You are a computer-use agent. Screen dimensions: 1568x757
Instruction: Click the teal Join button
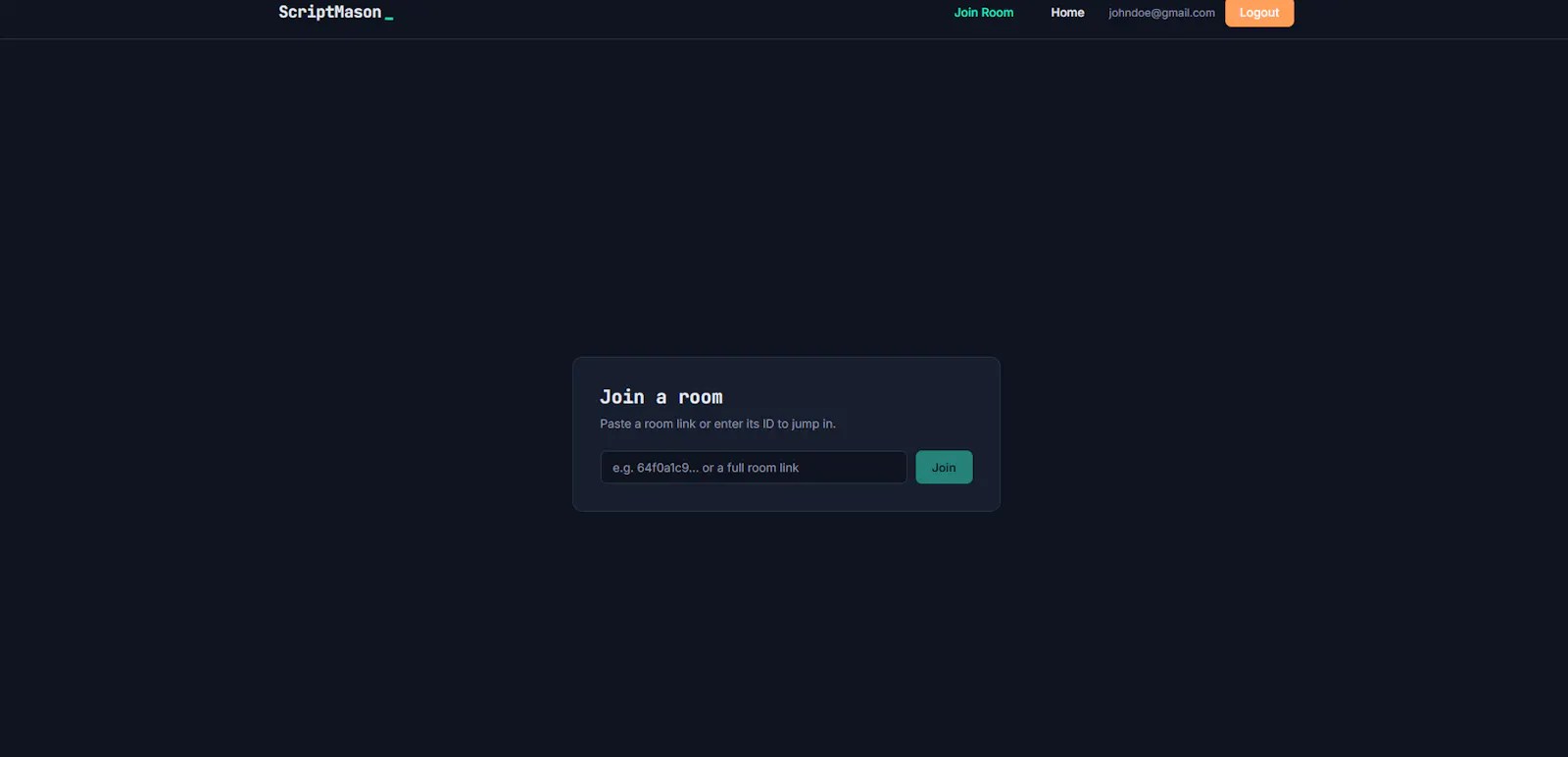944,468
